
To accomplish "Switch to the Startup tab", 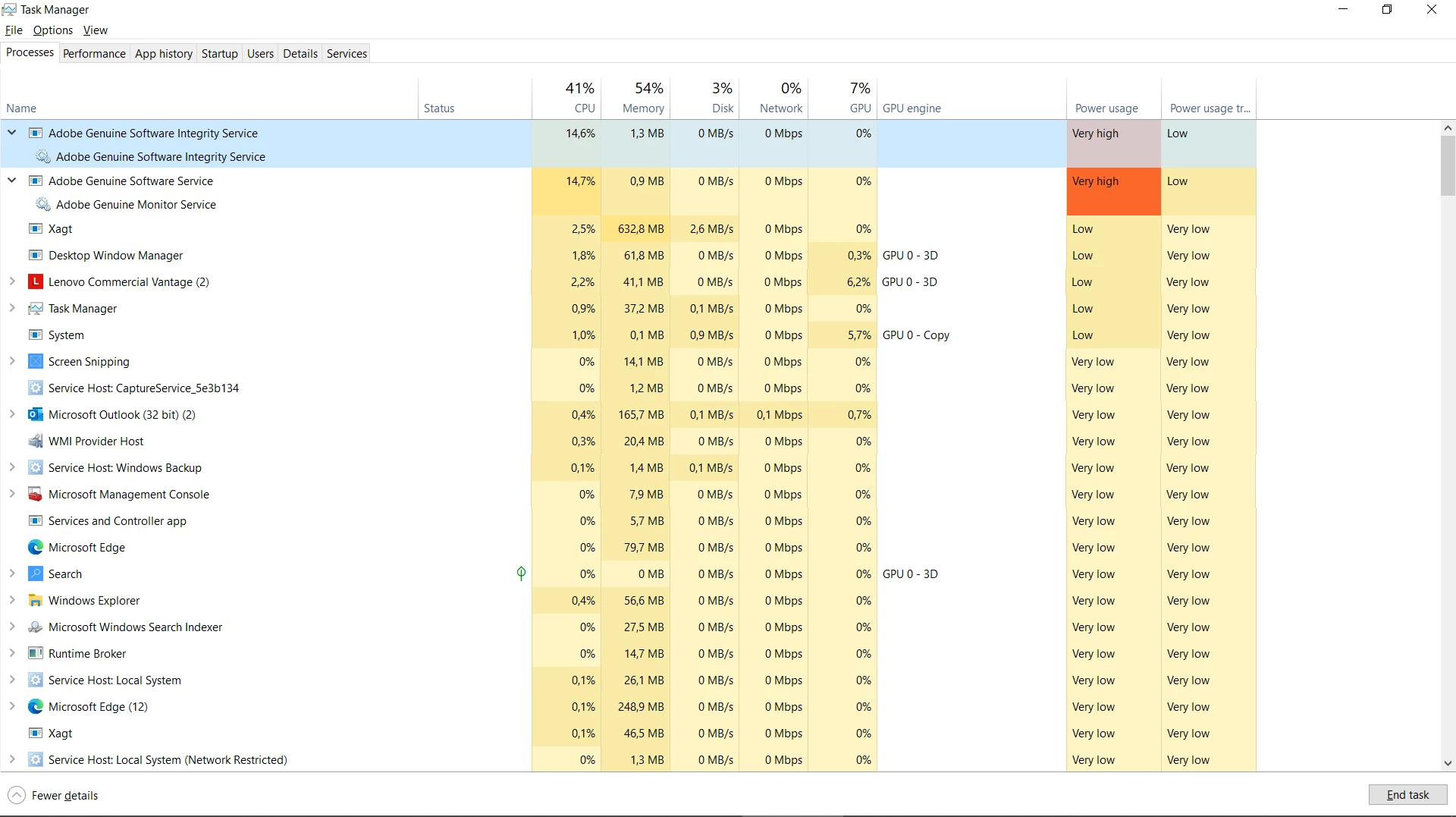I will [220, 53].
